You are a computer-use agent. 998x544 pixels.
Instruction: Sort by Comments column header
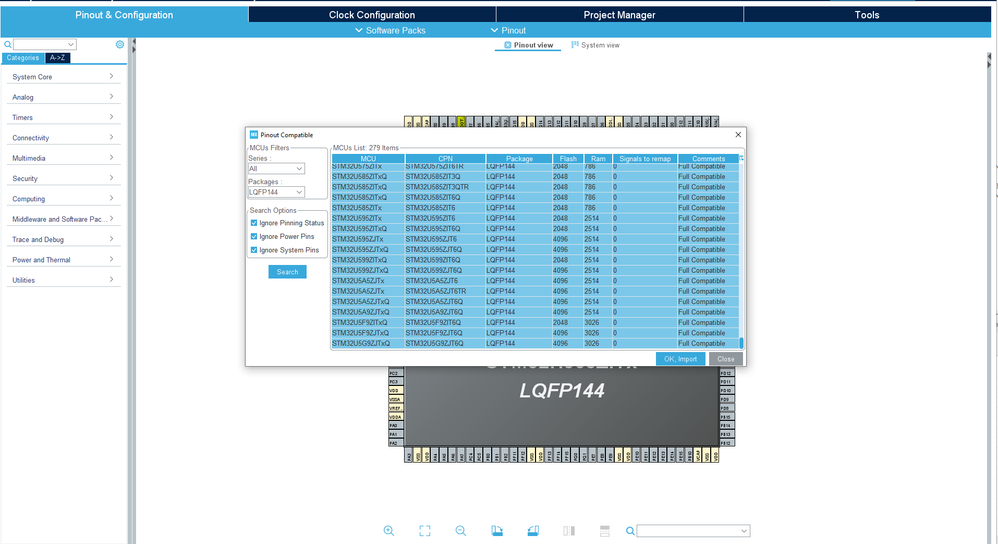[x=708, y=158]
